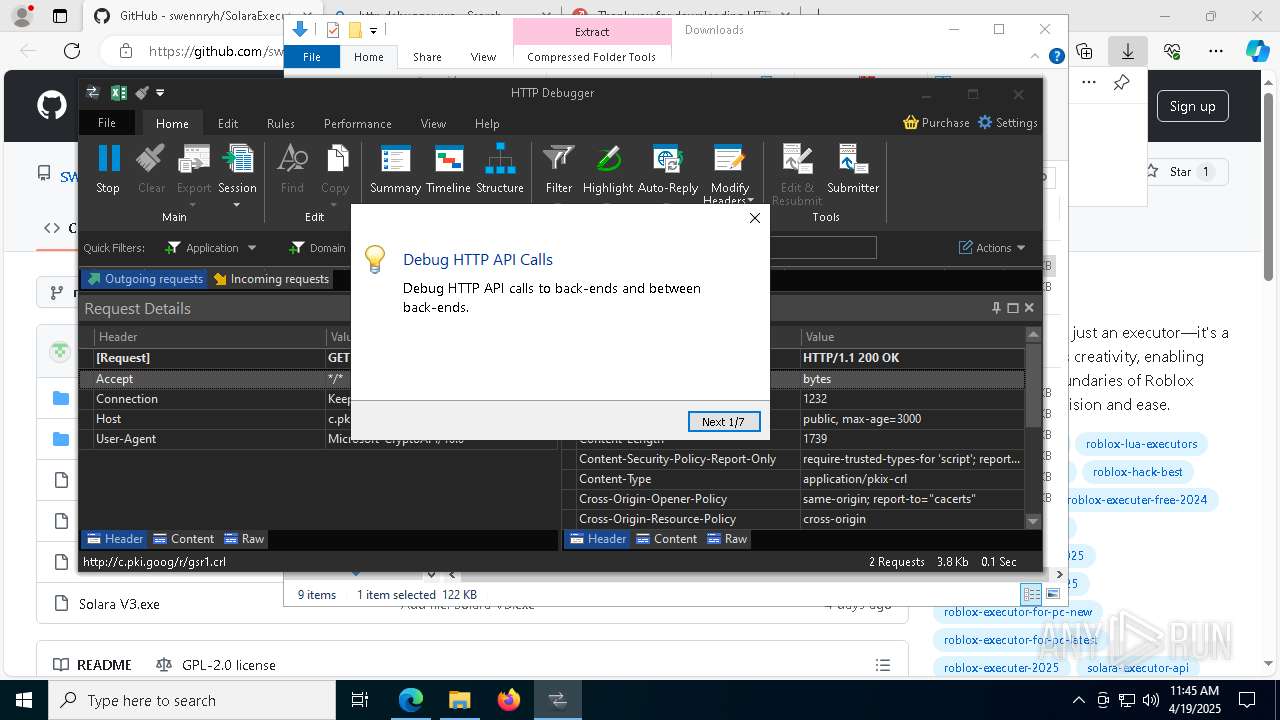Click the Star repository button
The image size is (1280, 720).
tap(1181, 172)
